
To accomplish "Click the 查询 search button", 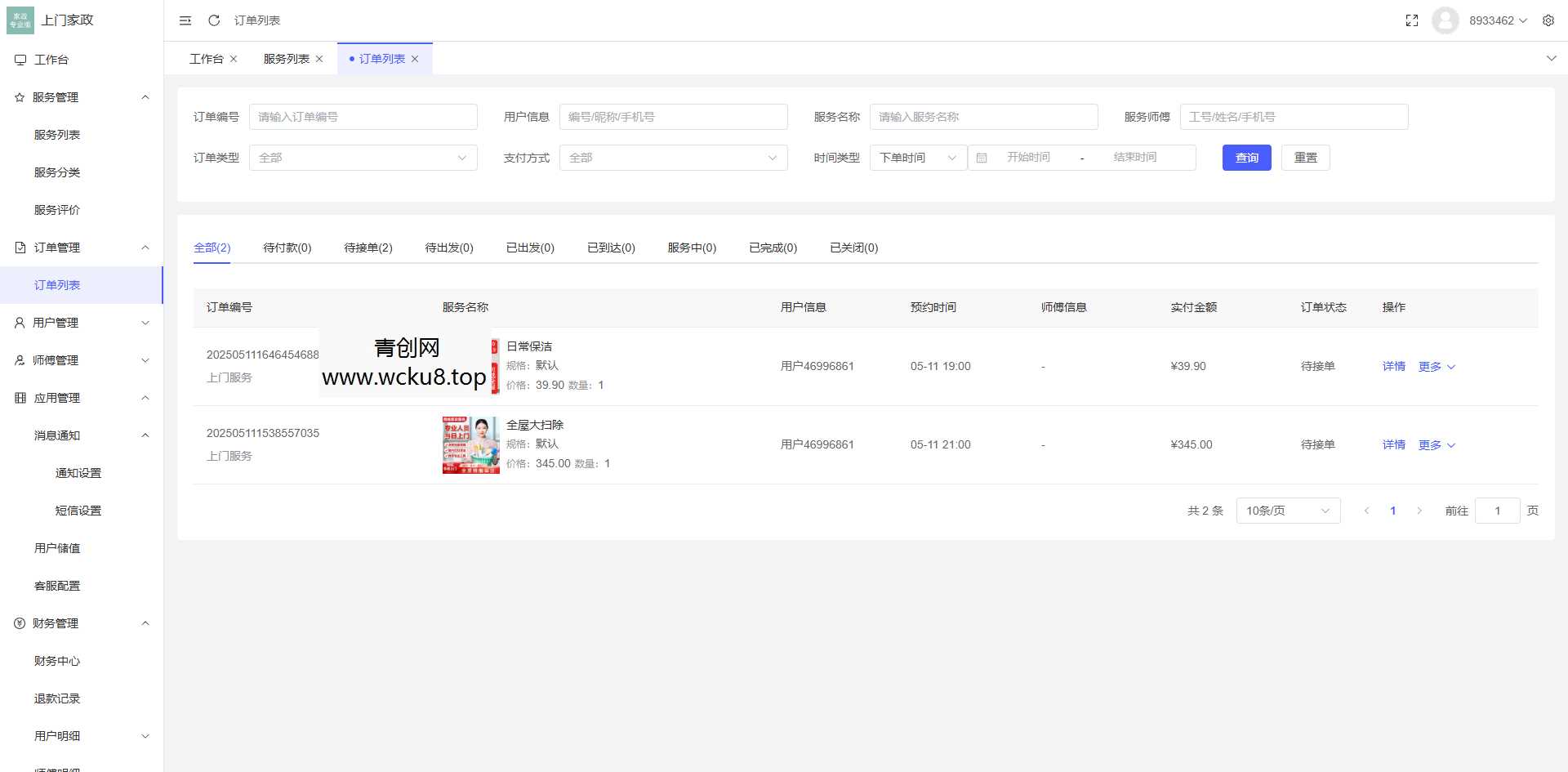I will click(x=1246, y=157).
